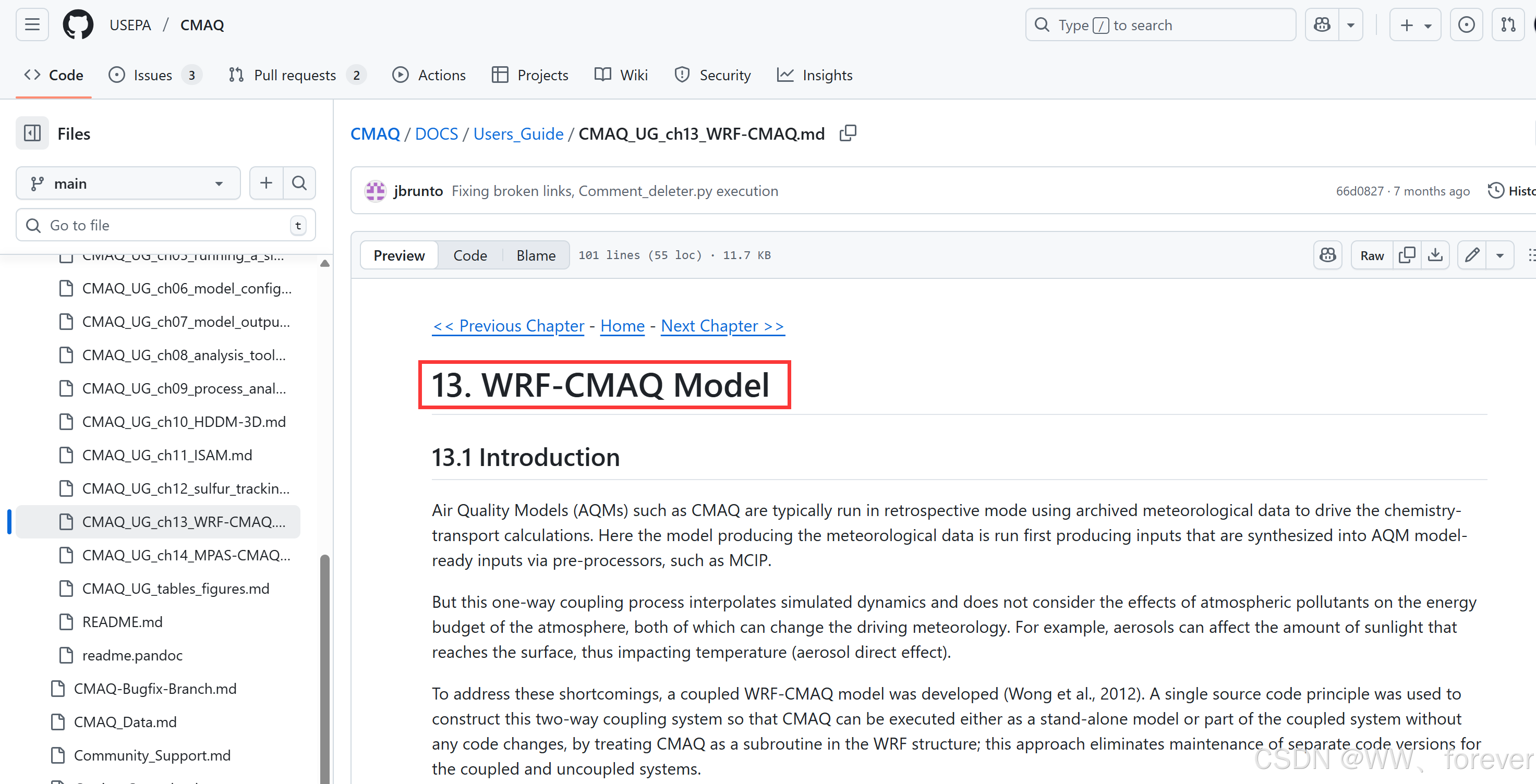Click the Raw button
Screen dimensions: 1536x784
[1371, 255]
